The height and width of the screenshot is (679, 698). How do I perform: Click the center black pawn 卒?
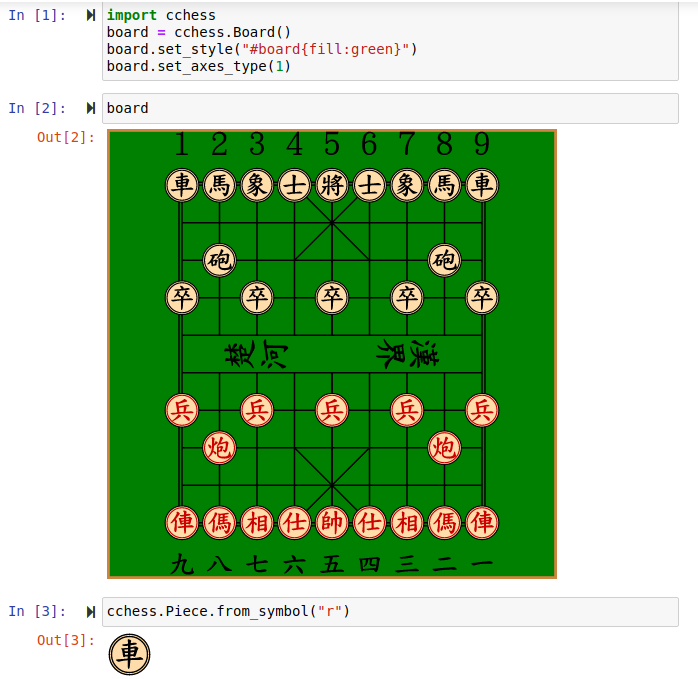332,297
